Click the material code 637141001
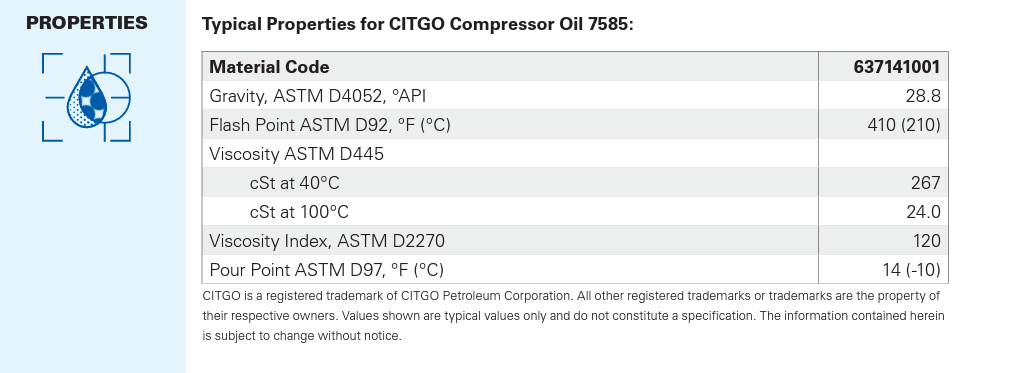Viewport: 1016px width, 373px height. (x=897, y=67)
